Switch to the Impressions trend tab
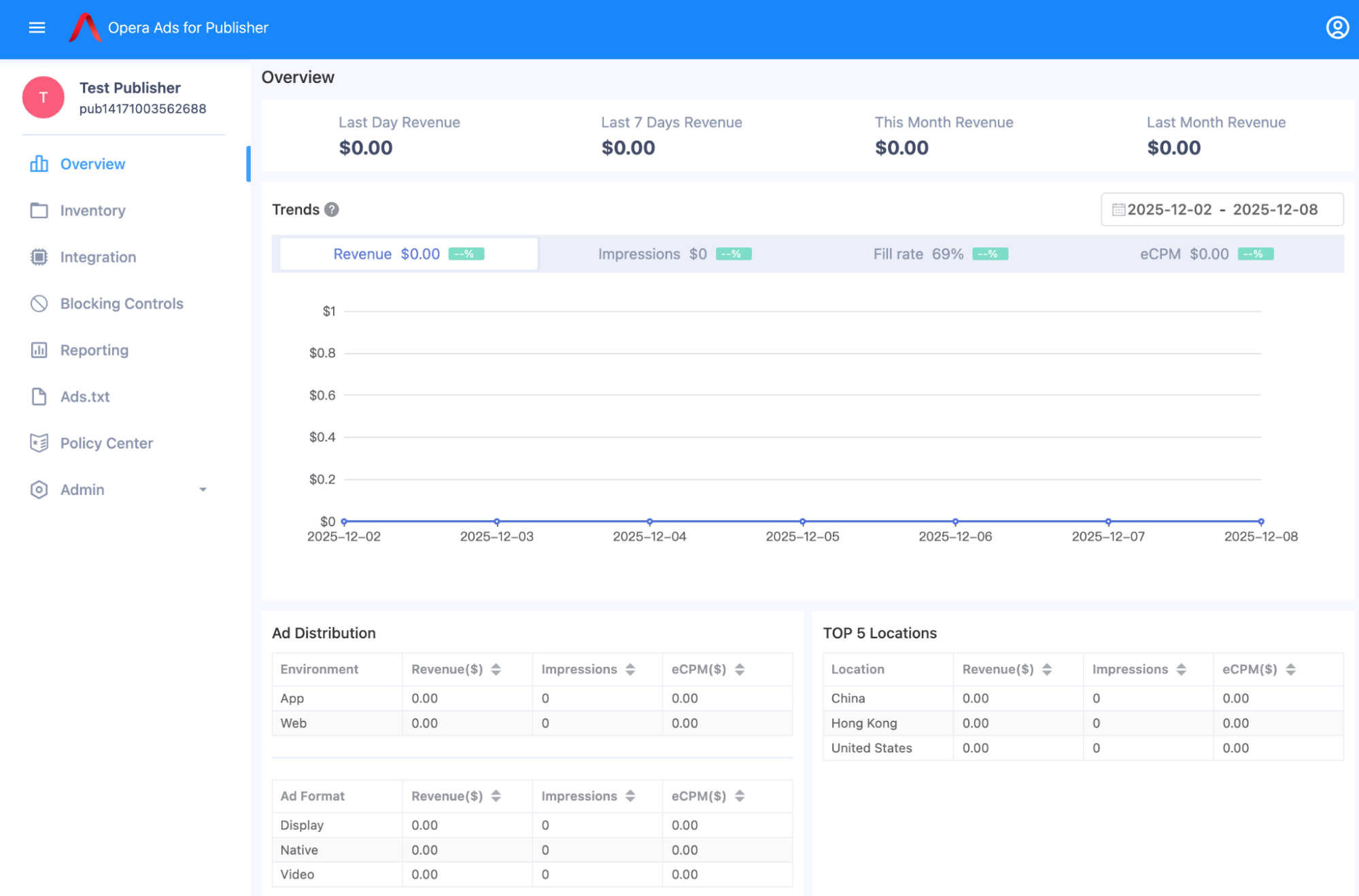Viewport: 1359px width, 896px height. 674,254
